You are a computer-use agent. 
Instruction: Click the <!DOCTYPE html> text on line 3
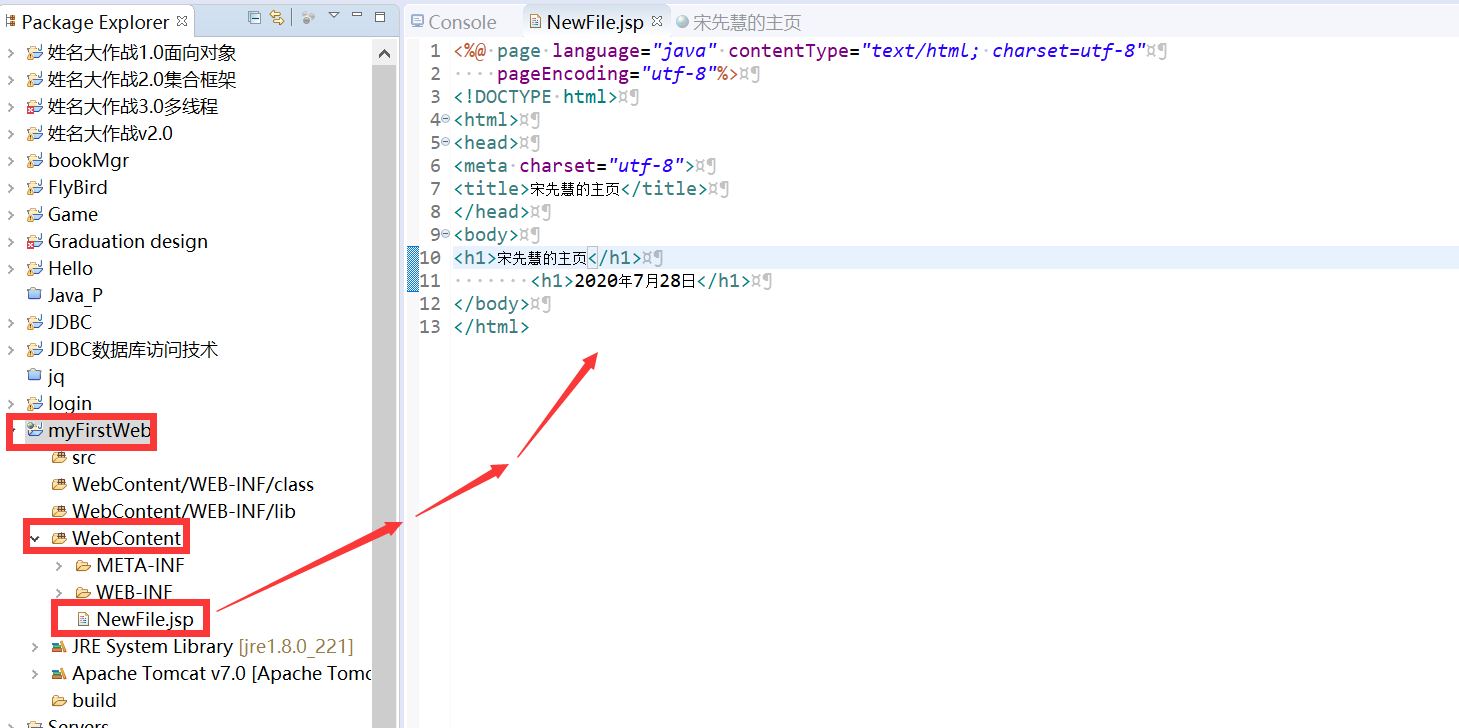535,96
